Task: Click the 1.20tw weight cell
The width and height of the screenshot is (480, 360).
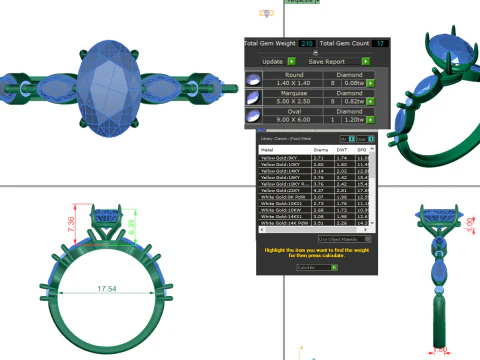Action: 354,120
